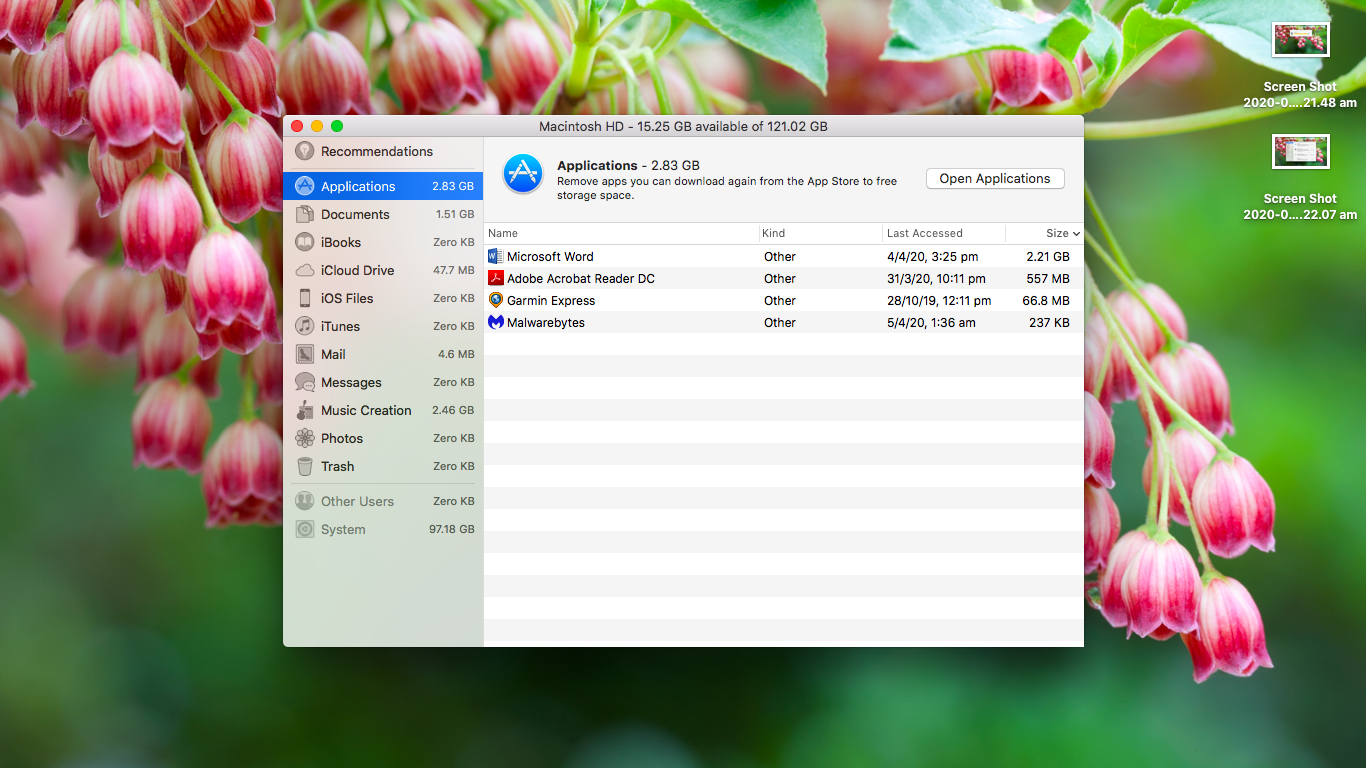Select the top Screen Shot desktop thumbnail
This screenshot has height=768, width=1366.
pos(1300,41)
